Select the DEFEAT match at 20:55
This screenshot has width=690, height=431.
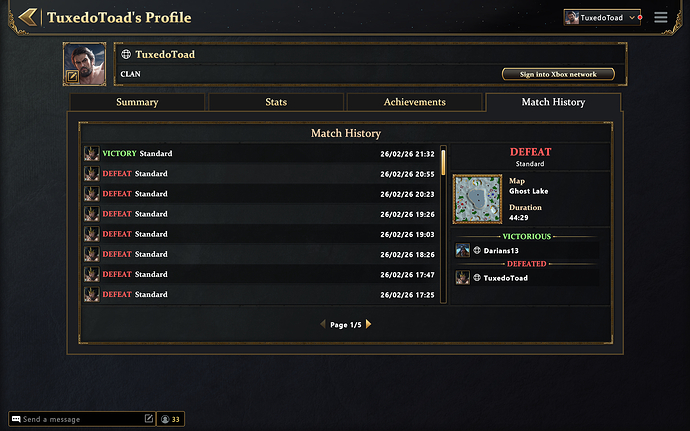[x=260, y=174]
